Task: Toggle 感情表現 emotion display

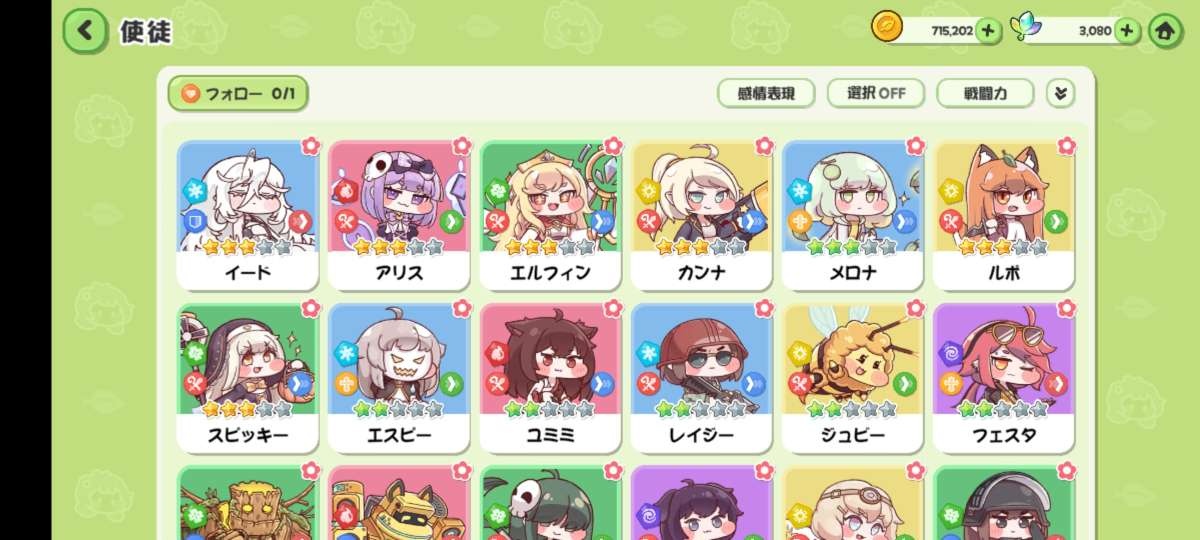Action: (766, 93)
